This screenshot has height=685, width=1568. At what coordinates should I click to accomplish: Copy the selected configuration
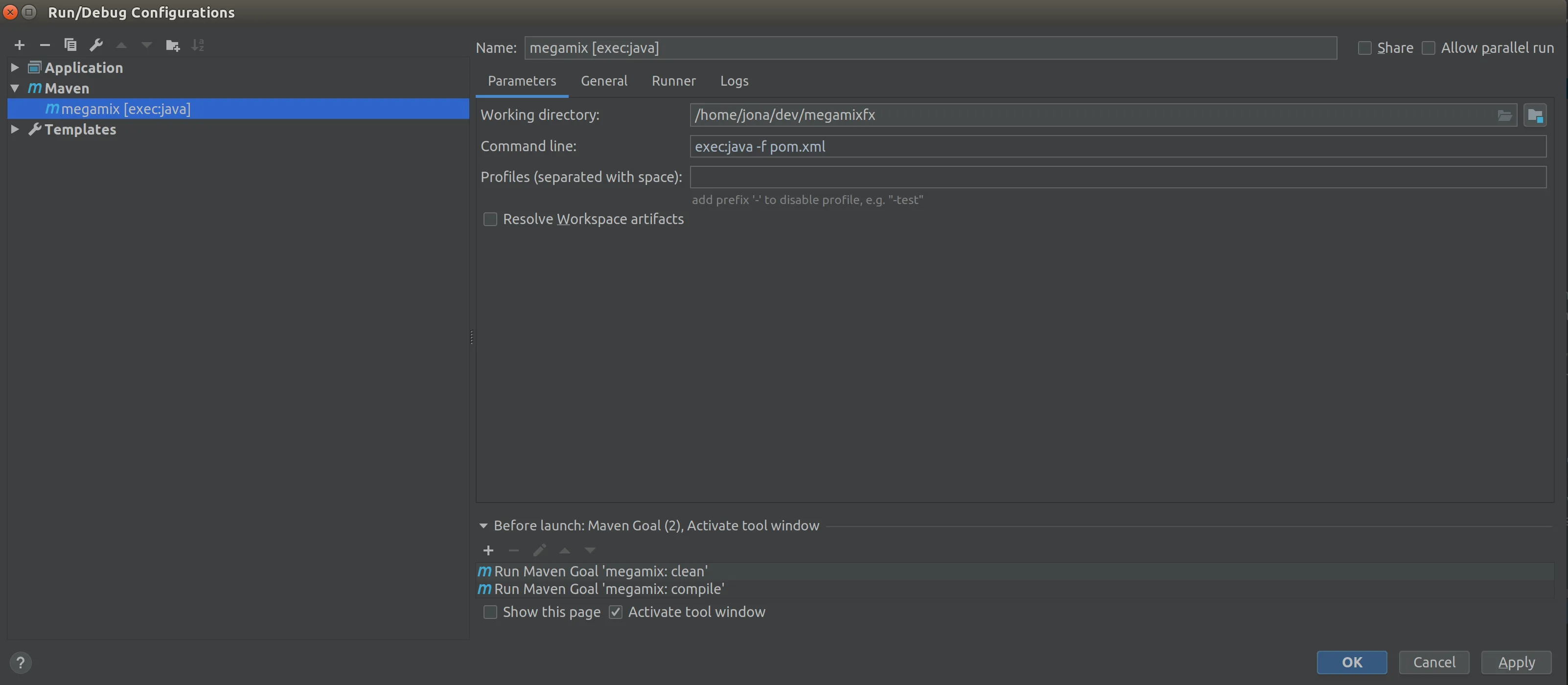70,45
